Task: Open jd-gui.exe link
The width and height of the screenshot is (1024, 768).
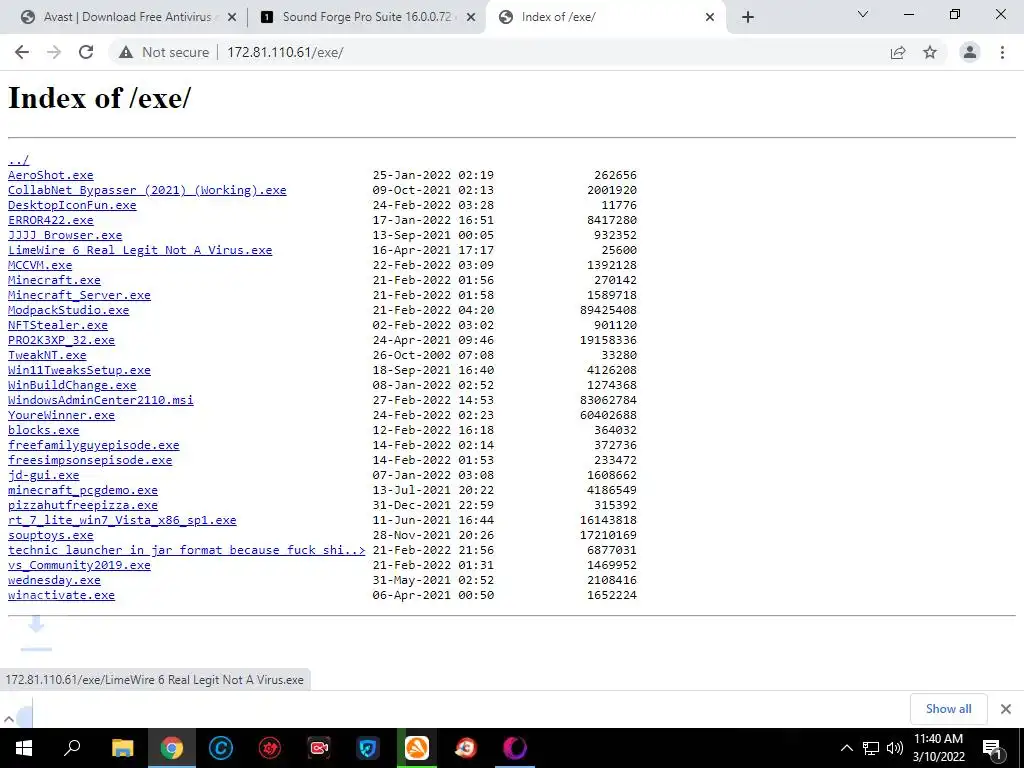Action: click(44, 475)
